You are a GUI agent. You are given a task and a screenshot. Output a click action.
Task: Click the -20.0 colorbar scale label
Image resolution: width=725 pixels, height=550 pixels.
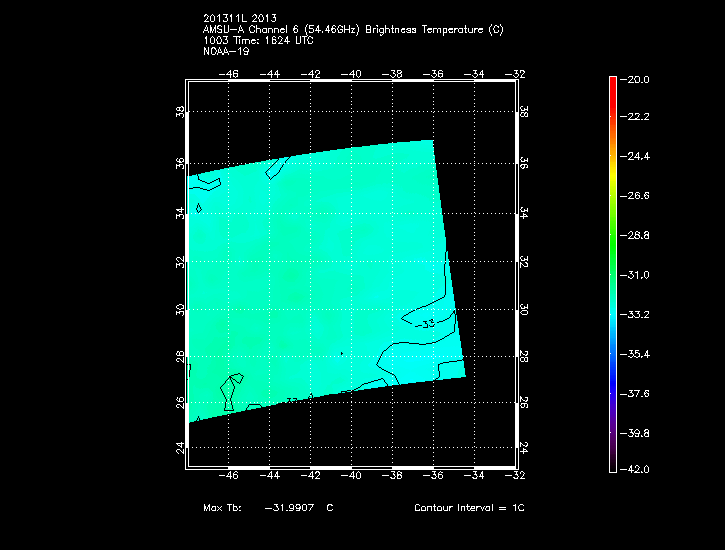[x=638, y=79]
